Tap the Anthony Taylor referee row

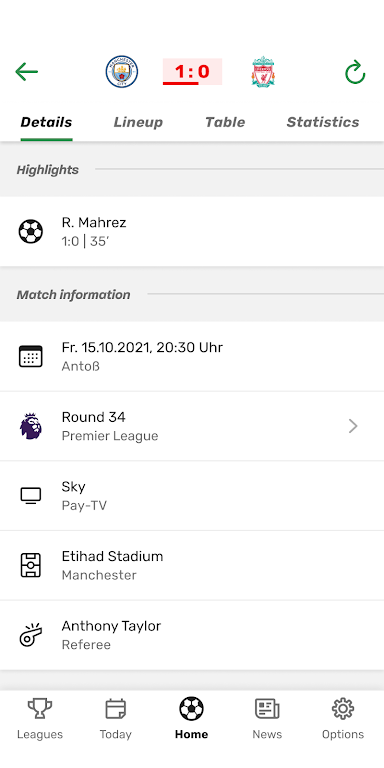(x=192, y=635)
